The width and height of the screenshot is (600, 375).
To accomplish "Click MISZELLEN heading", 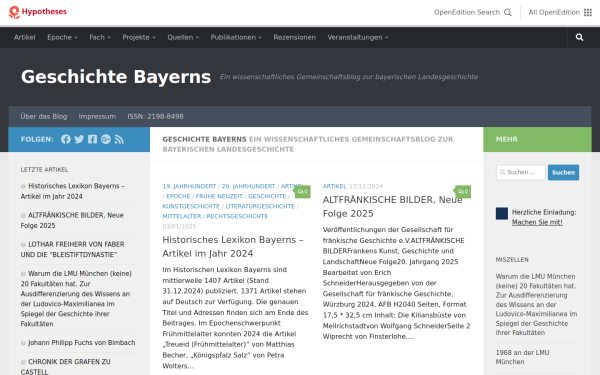I will (512, 259).
